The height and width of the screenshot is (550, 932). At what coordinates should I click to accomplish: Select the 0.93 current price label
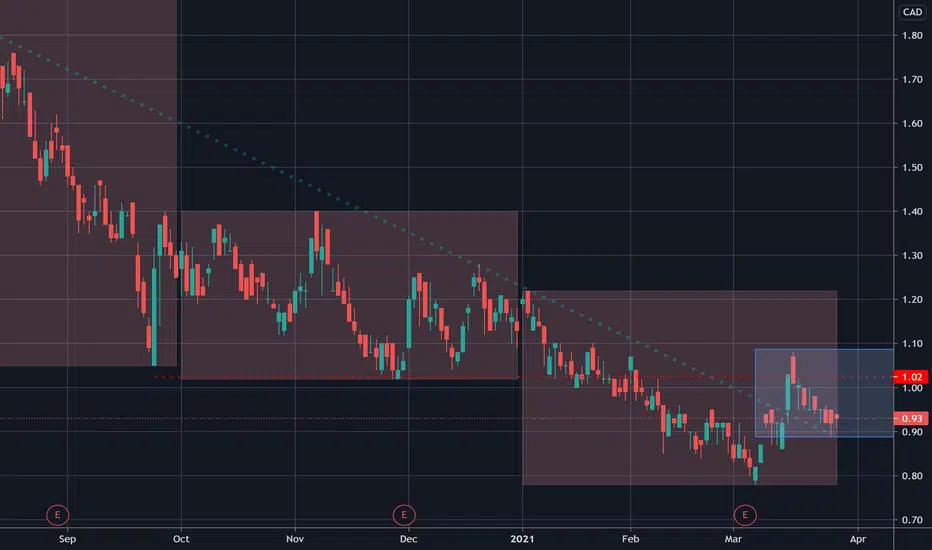(x=911, y=419)
